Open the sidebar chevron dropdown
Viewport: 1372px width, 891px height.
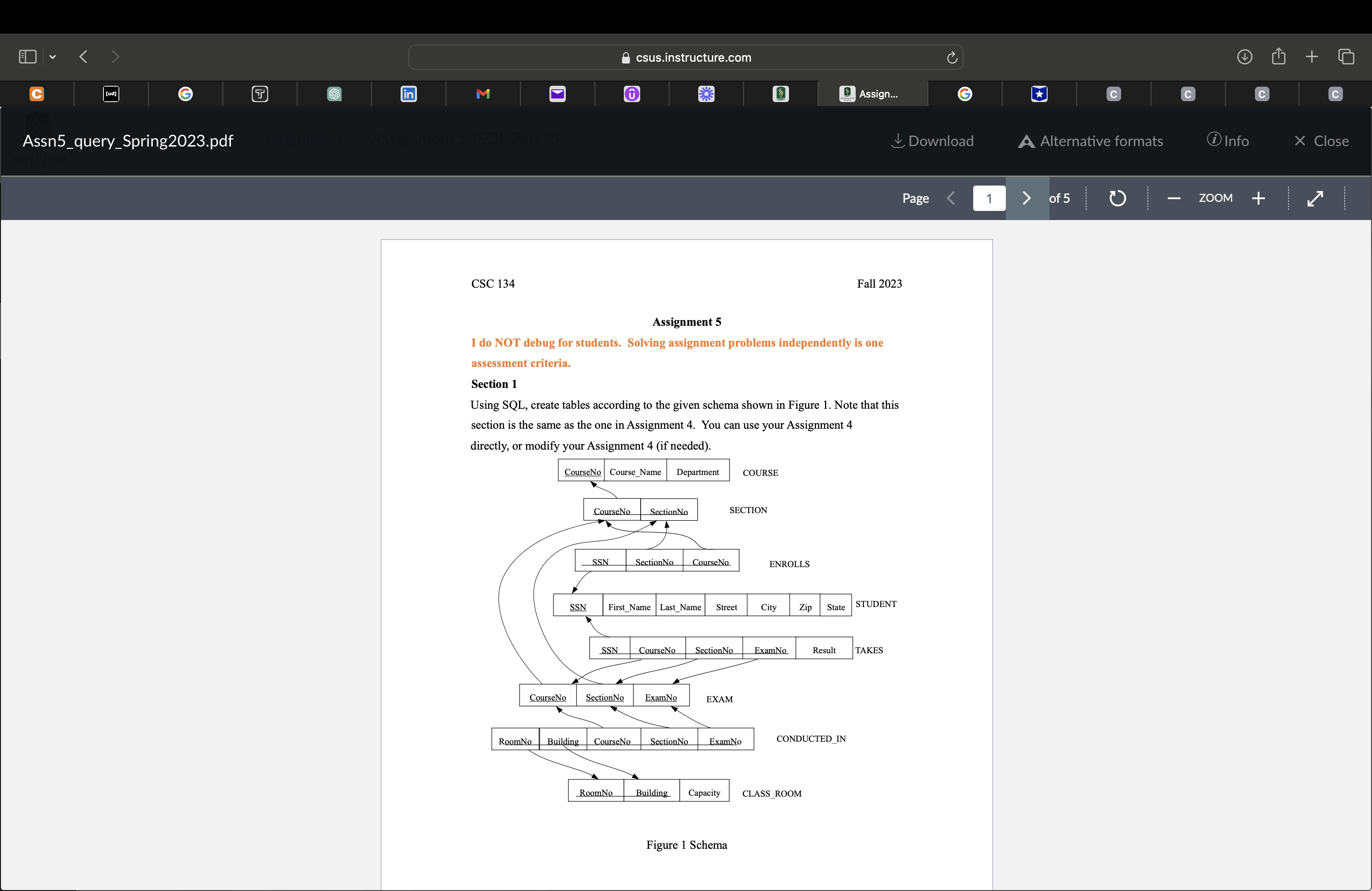coord(53,56)
